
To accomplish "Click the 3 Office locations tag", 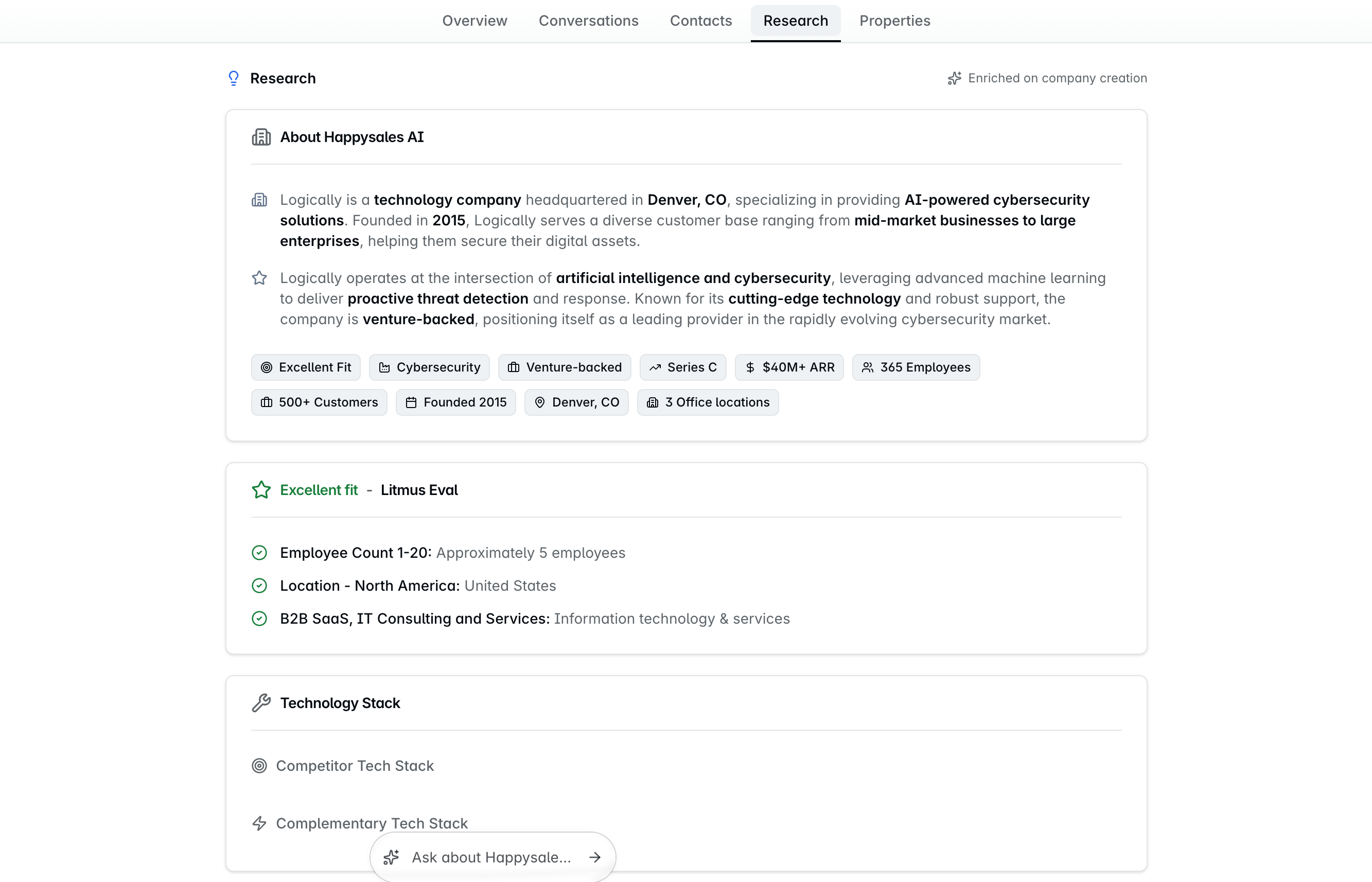I will point(708,402).
